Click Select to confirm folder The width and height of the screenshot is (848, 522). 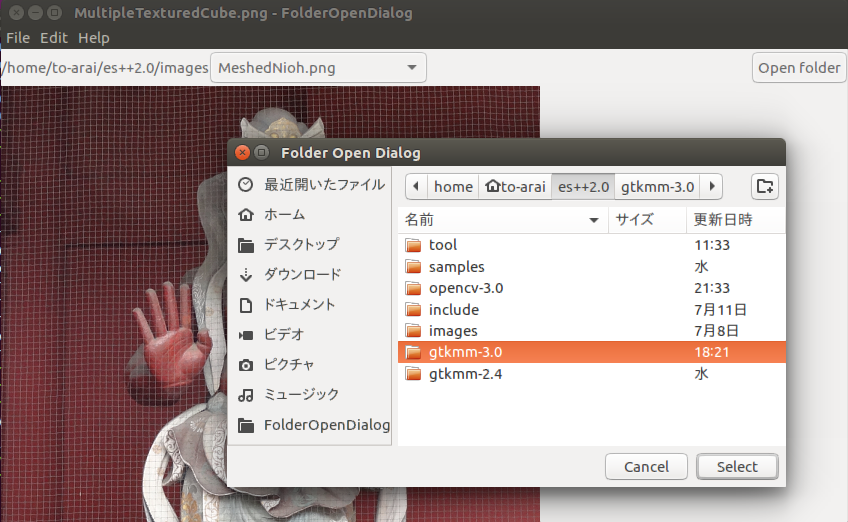[737, 466]
